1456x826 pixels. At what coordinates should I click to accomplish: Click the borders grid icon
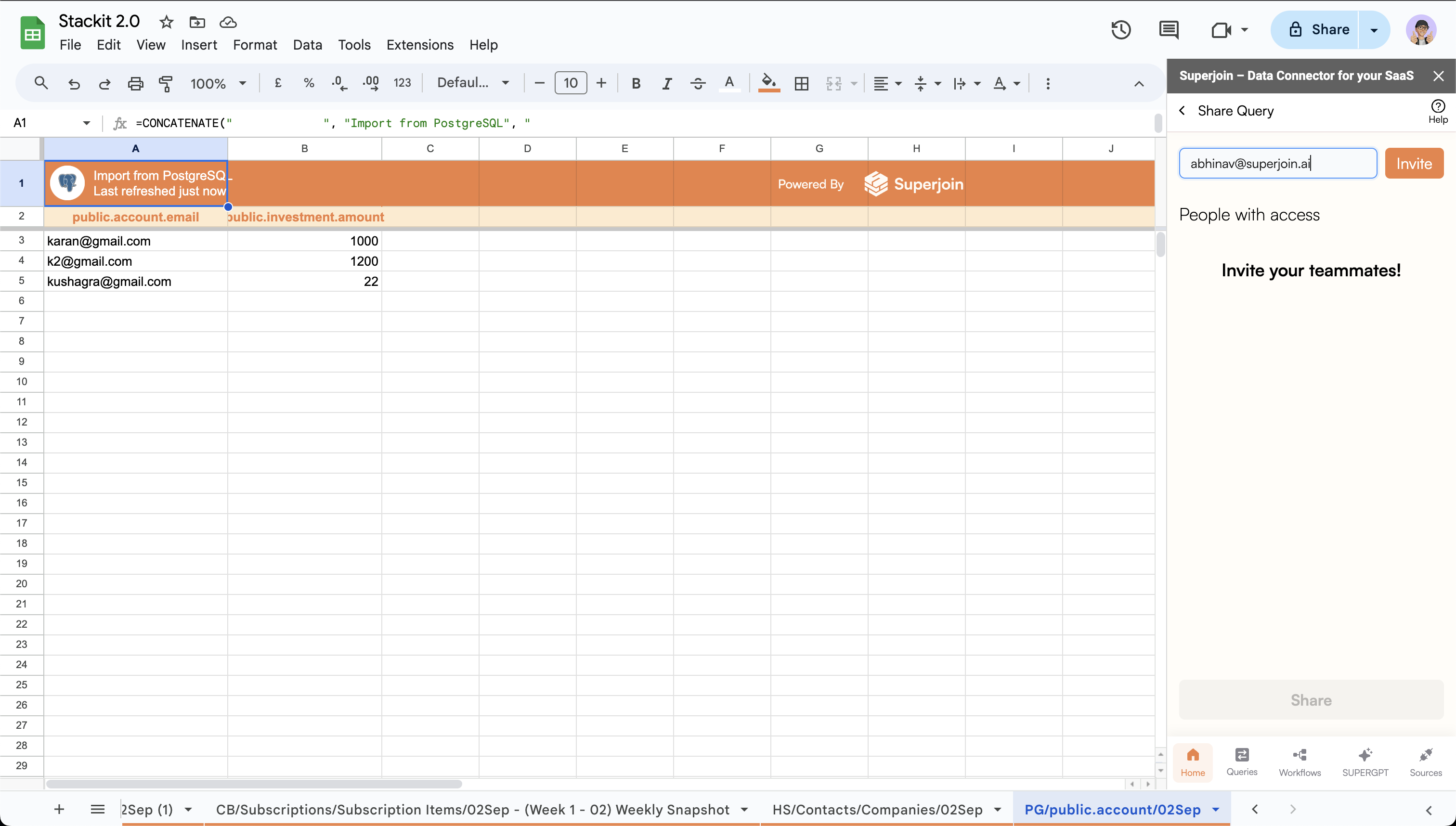click(x=801, y=83)
